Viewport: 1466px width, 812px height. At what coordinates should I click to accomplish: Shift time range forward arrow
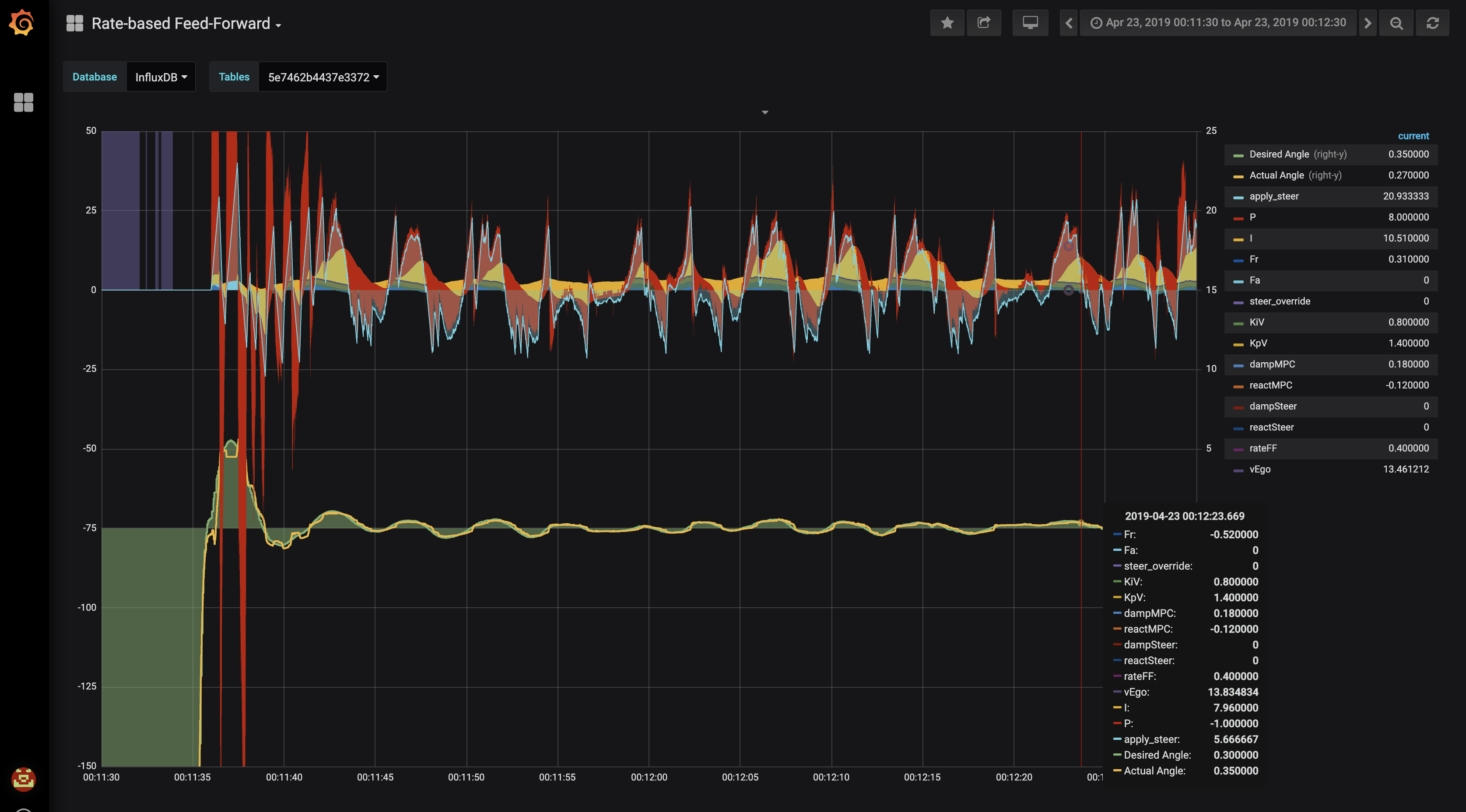[1368, 23]
